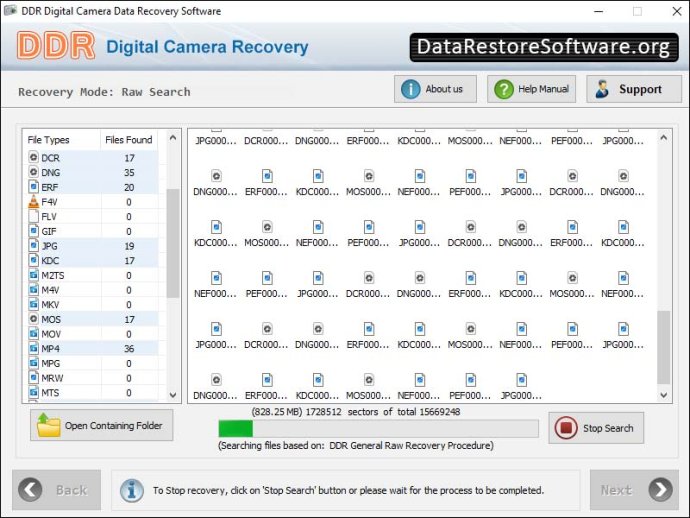Click Open Containing Folder button

(x=102, y=425)
